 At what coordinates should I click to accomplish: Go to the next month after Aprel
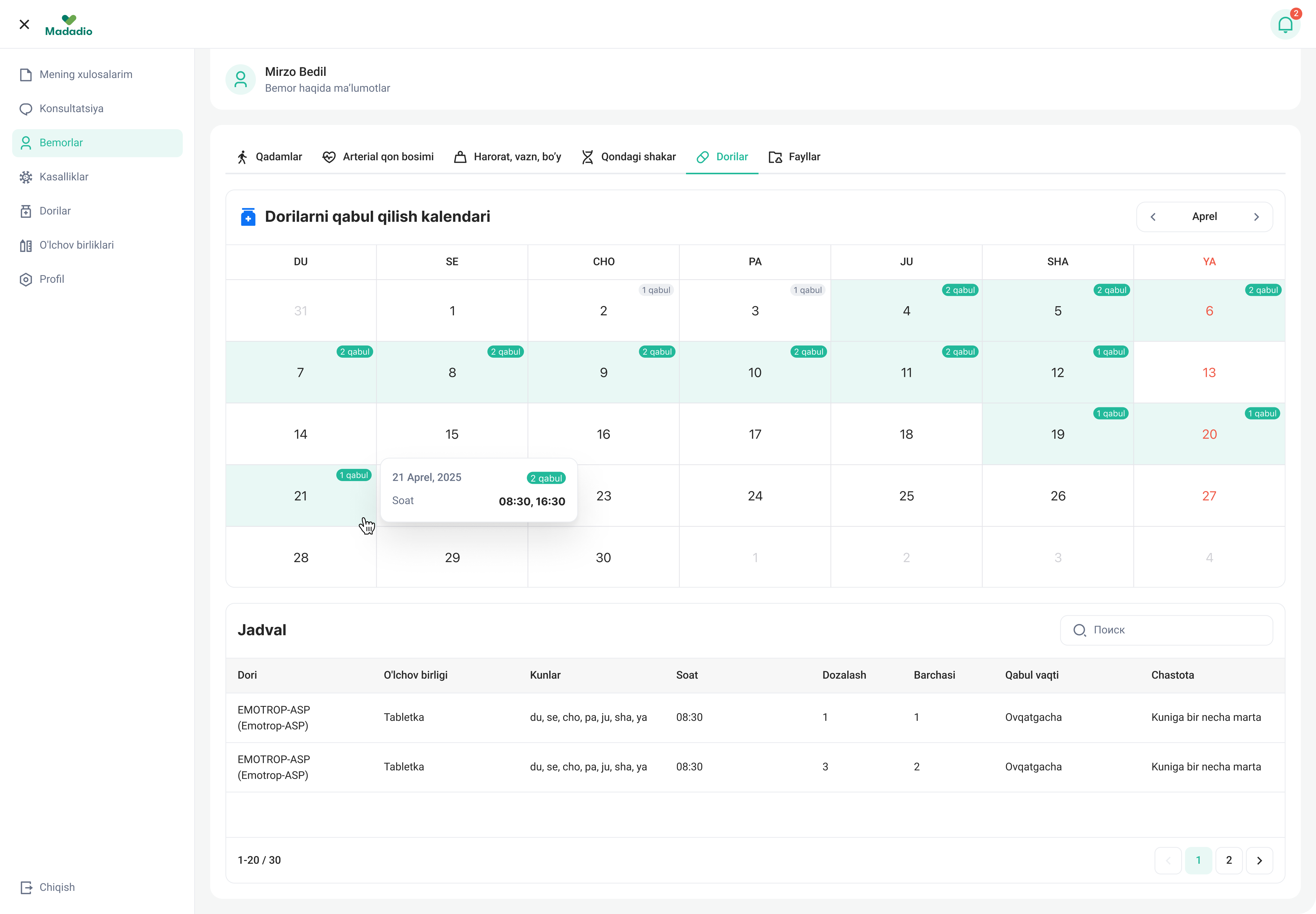[x=1256, y=217]
